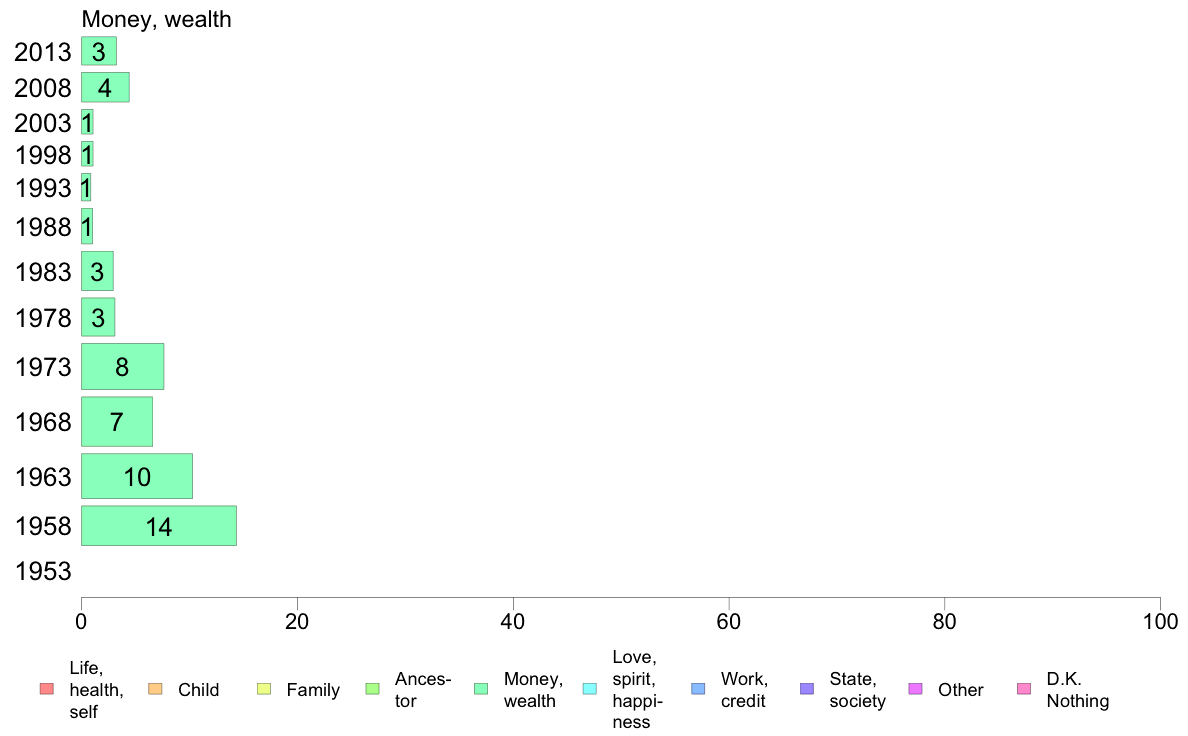
Task: Select the 2013 bar showing 3
Action: 98,51
